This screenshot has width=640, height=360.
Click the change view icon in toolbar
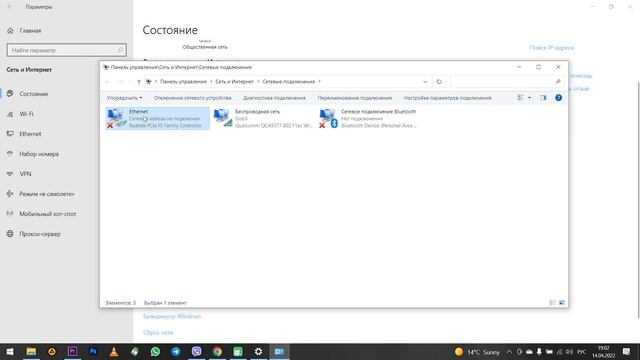click(520, 98)
